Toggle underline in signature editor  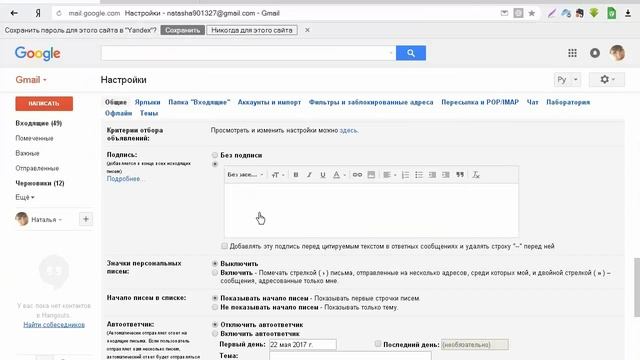click(323, 175)
